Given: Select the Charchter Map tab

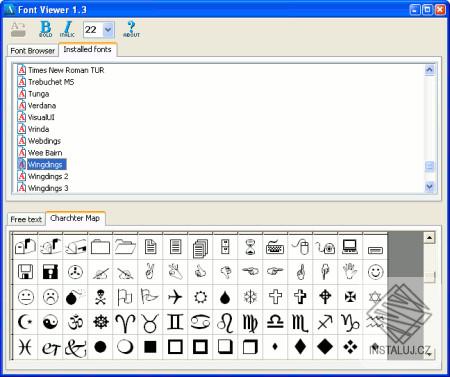Looking at the screenshot, I should [75, 218].
